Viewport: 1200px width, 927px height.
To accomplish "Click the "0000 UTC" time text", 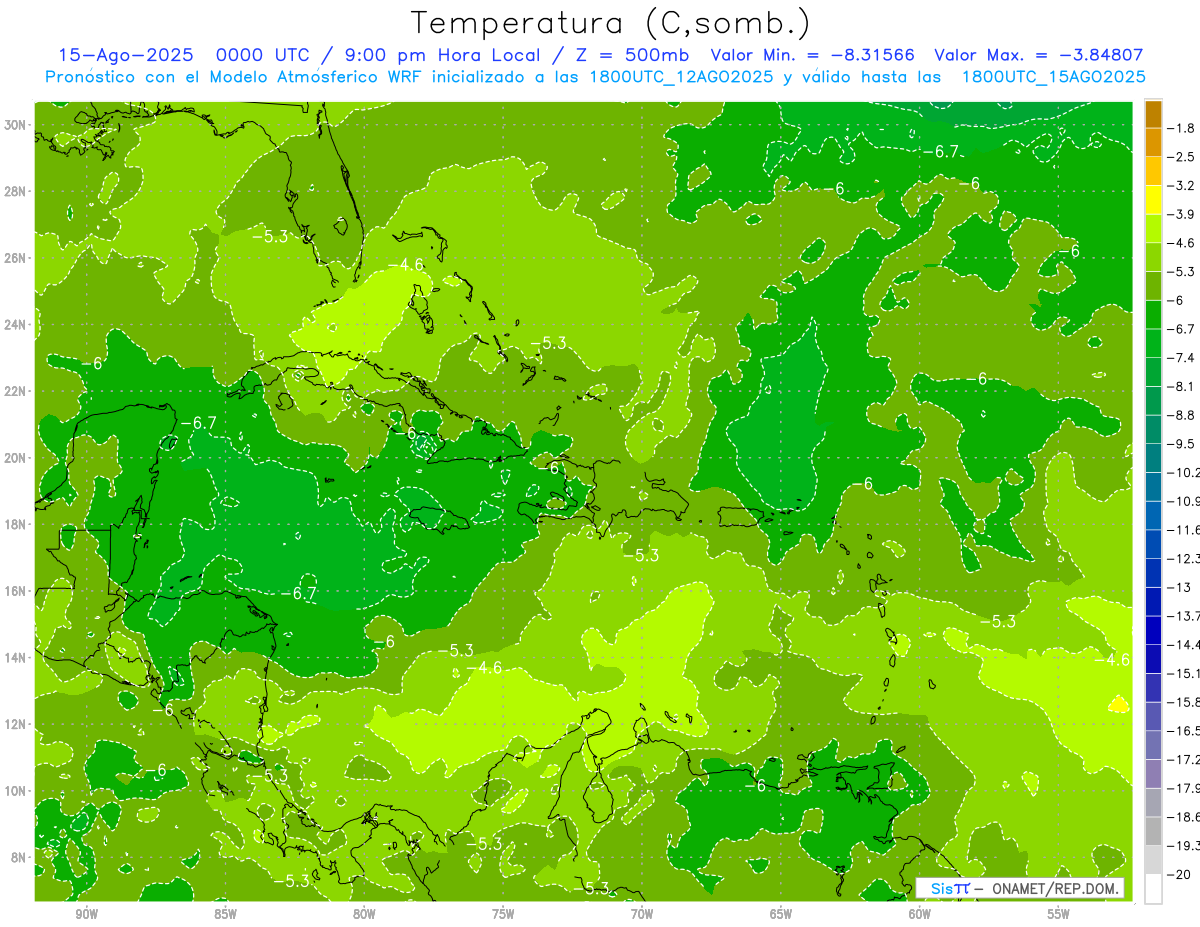I will [263, 55].
